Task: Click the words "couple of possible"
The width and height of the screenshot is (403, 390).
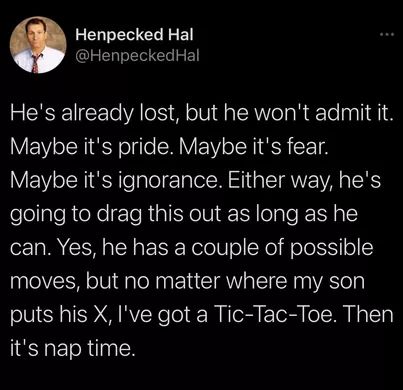Action: [282, 248]
